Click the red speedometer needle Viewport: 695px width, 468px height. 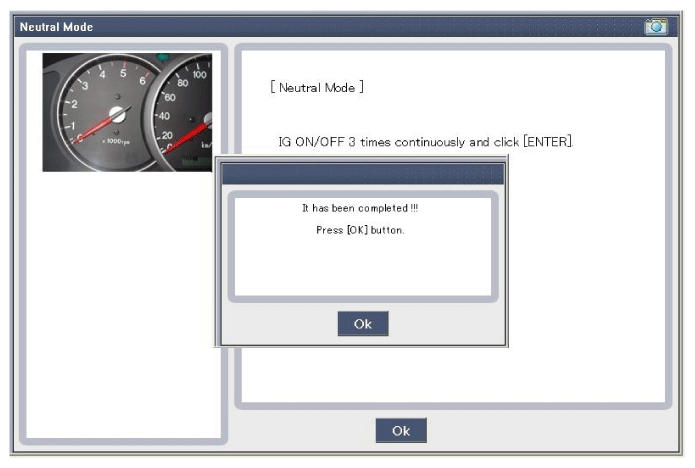tap(190, 134)
